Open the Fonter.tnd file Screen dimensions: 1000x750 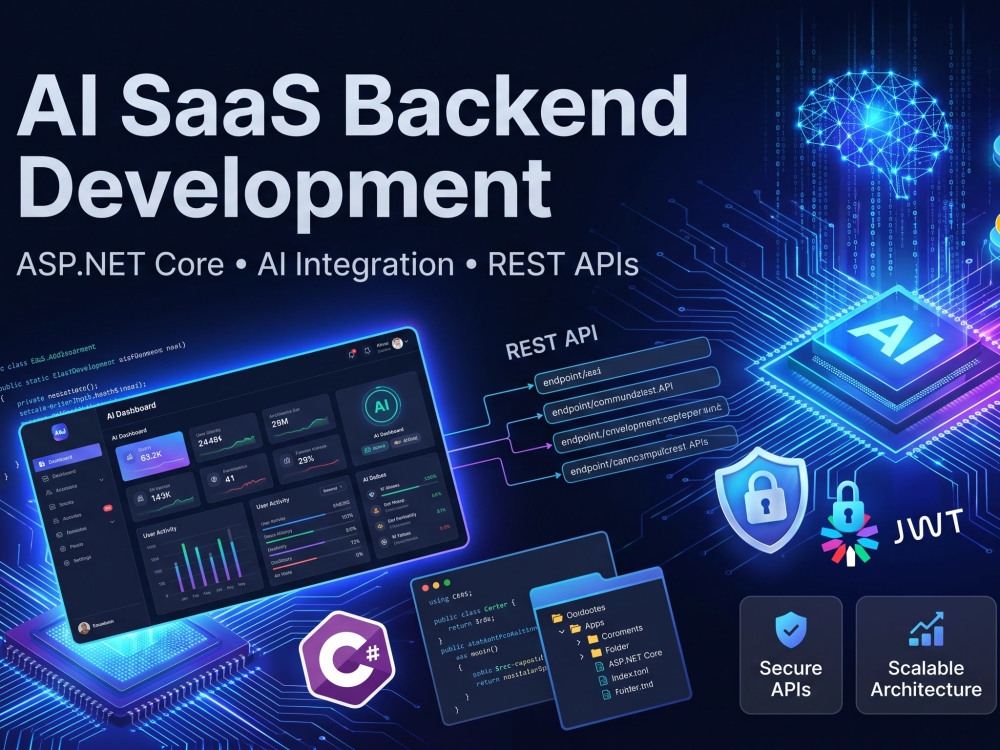tap(628, 690)
